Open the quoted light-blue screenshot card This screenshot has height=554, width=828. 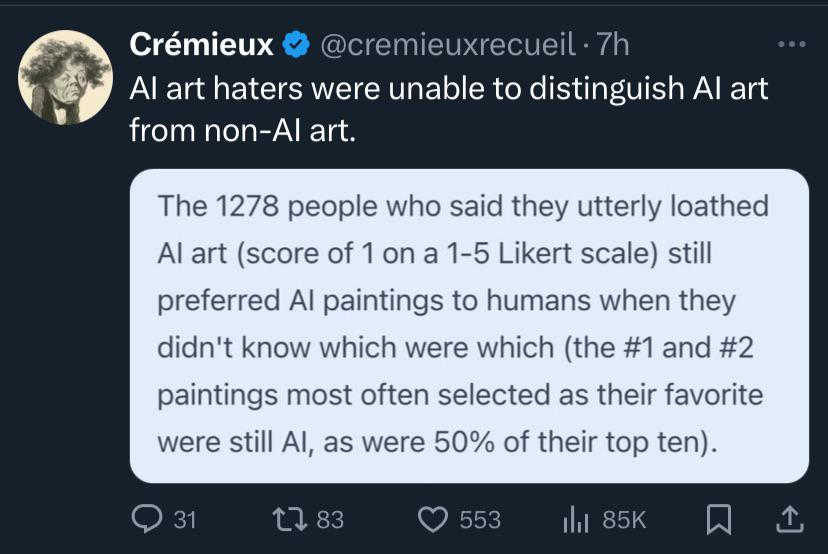[469, 326]
